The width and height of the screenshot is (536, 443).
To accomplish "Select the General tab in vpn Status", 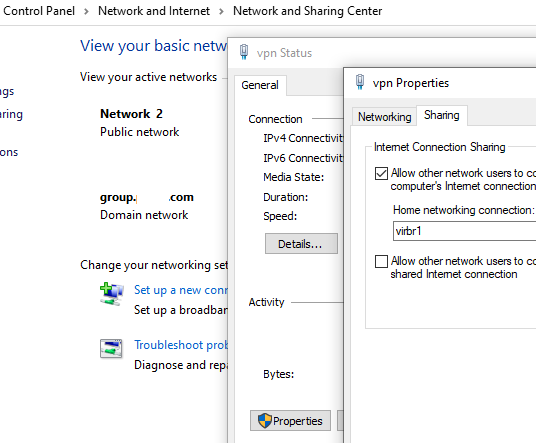I will coord(260,85).
